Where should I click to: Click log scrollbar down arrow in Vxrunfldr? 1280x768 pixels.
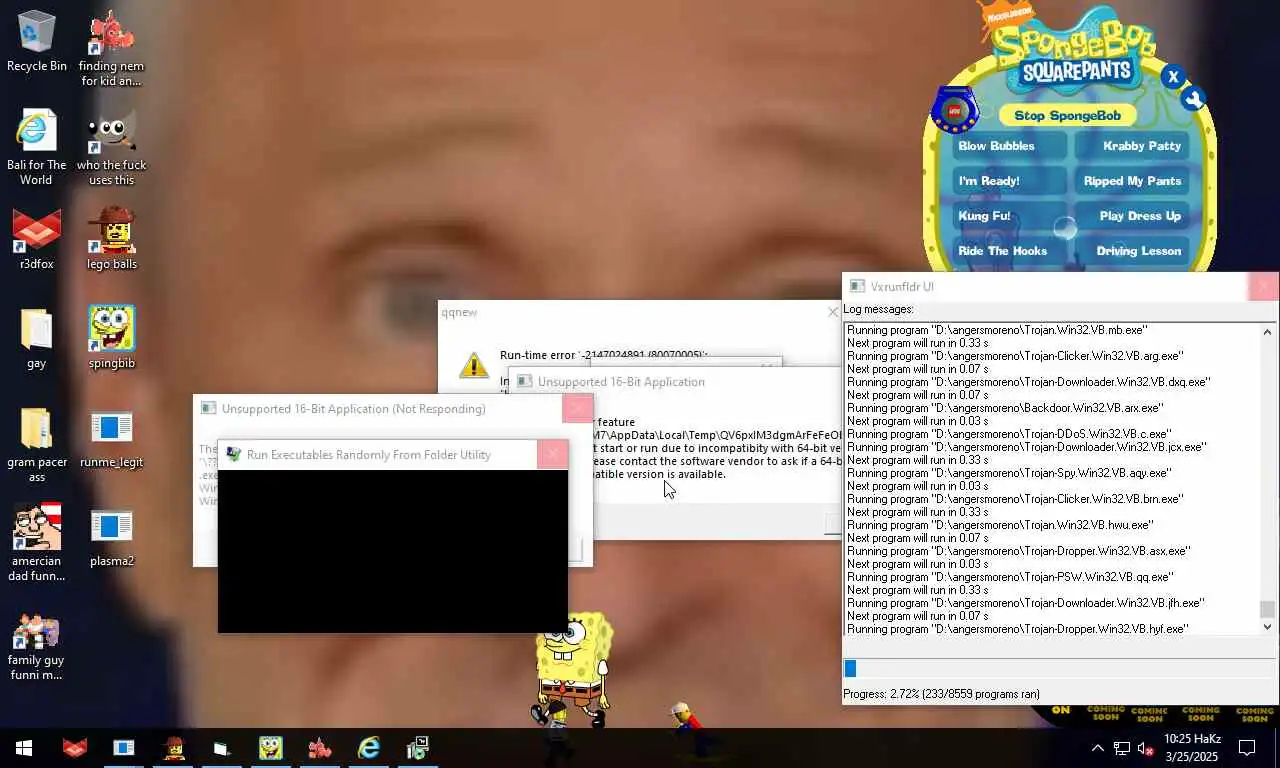(x=1267, y=627)
